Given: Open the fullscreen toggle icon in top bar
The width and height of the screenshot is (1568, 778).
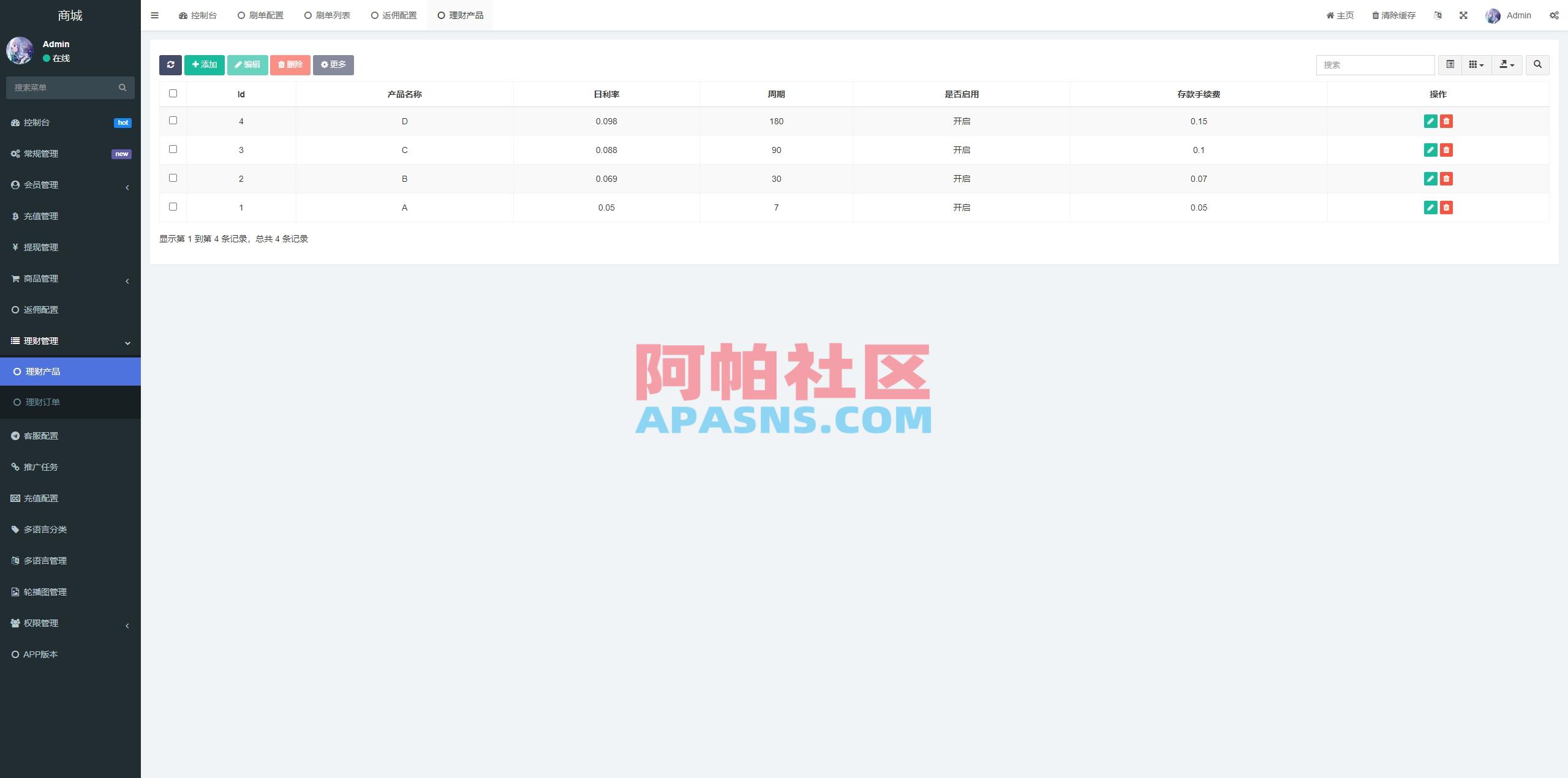Looking at the screenshot, I should pos(1464,15).
